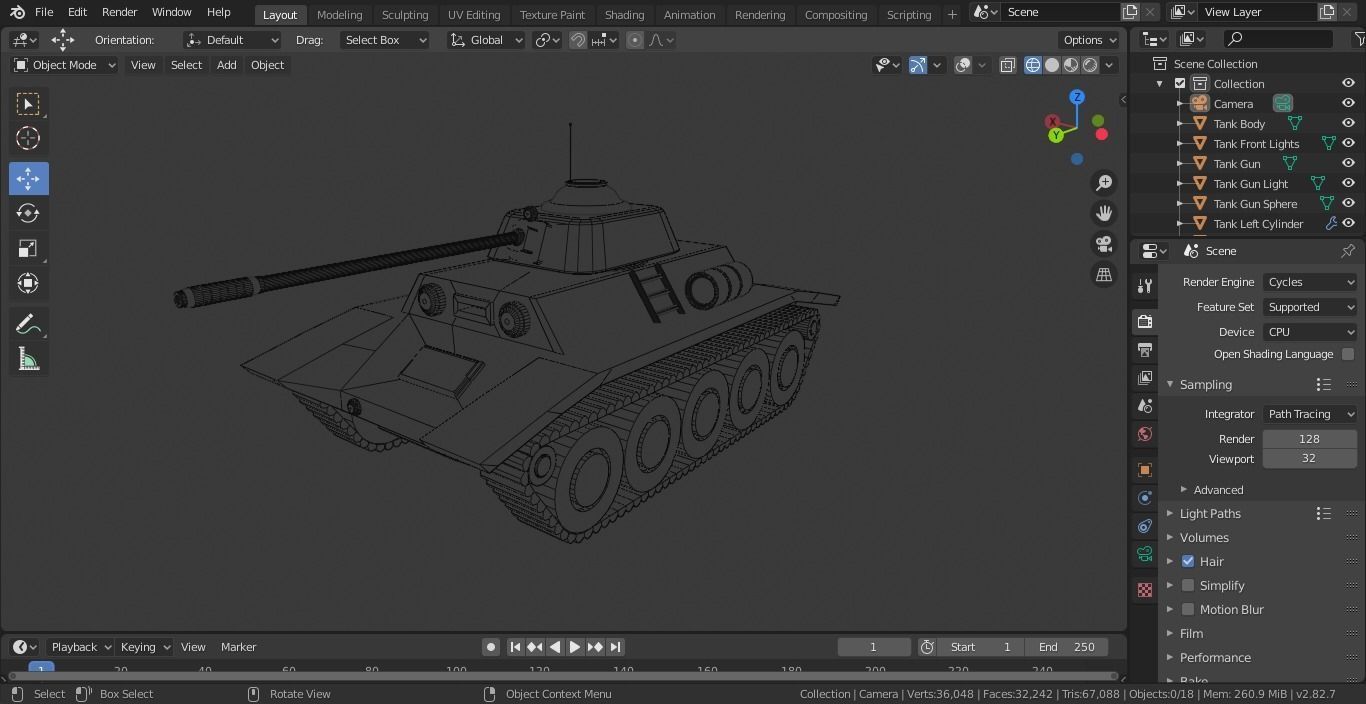Select the Annotate pencil tool

click(x=28, y=324)
